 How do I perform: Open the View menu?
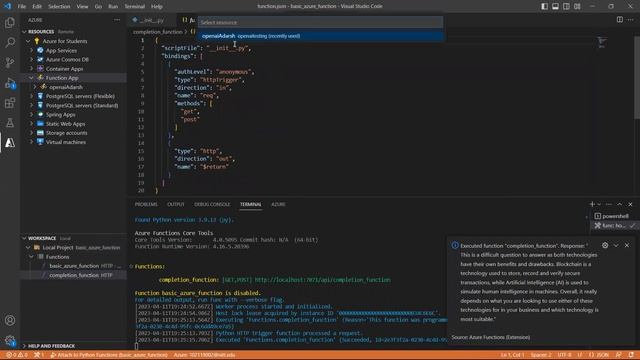point(82,7)
